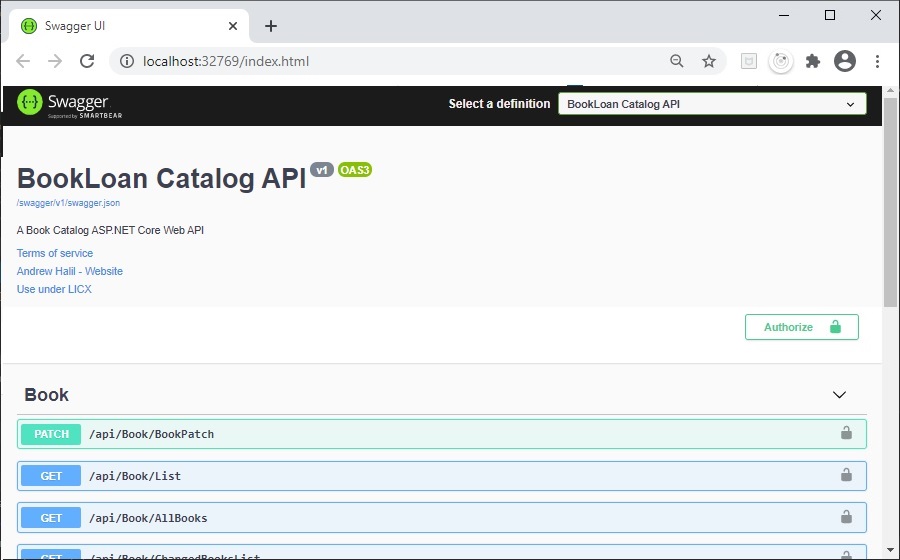Click the OAS3 version badge
The width and height of the screenshot is (900, 560).
(x=355, y=170)
